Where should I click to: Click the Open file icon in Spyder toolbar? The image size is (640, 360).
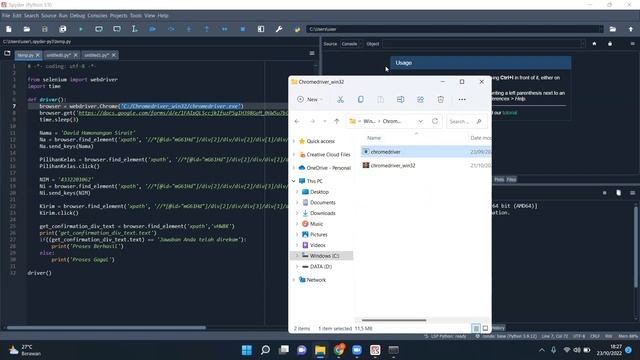27,29
